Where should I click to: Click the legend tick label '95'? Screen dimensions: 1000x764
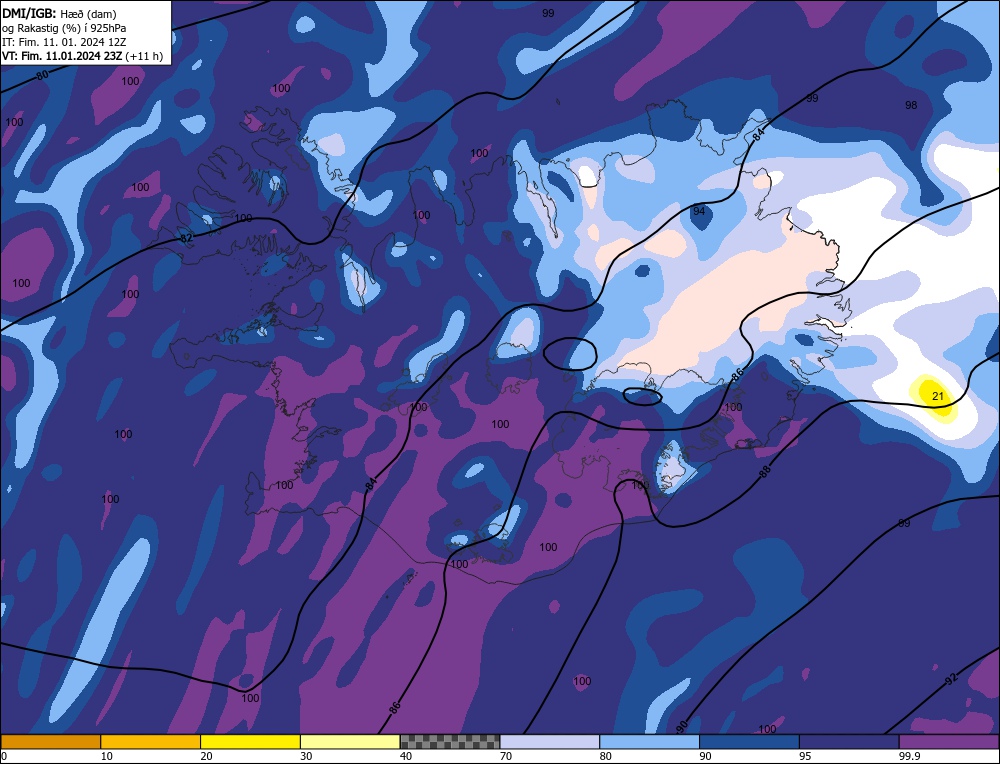click(805, 756)
